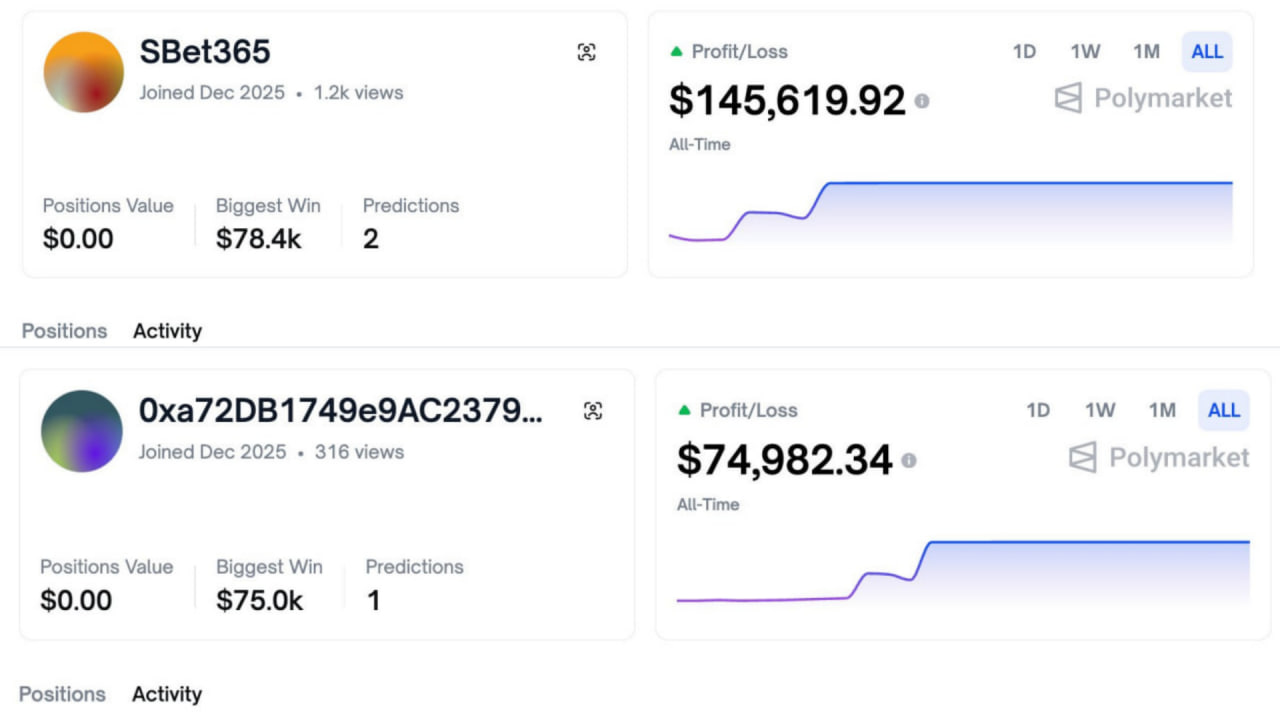Switch to 1W on the $74,982.34 chart
This screenshot has height=720, width=1280.
(x=1100, y=410)
